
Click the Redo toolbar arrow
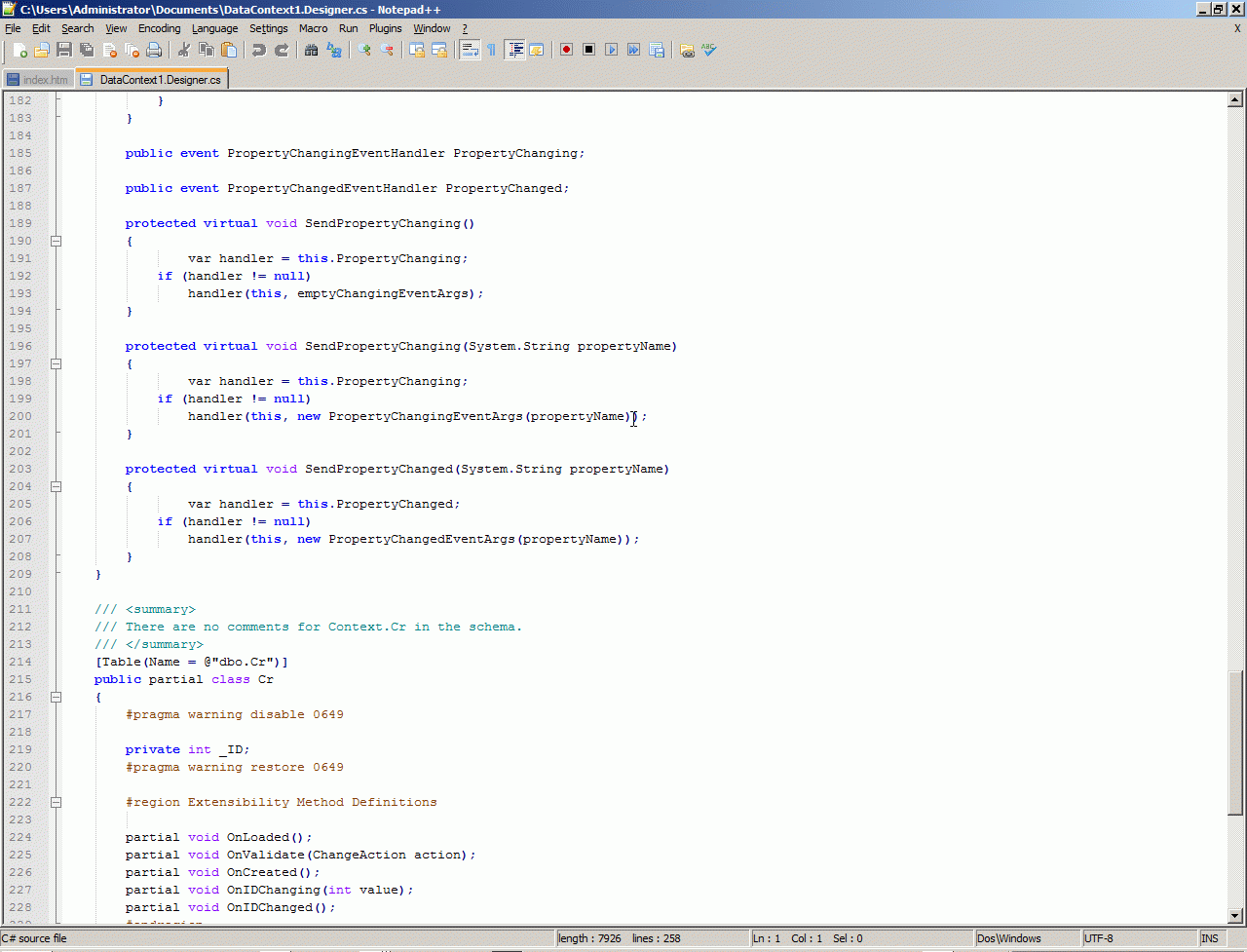pos(282,50)
